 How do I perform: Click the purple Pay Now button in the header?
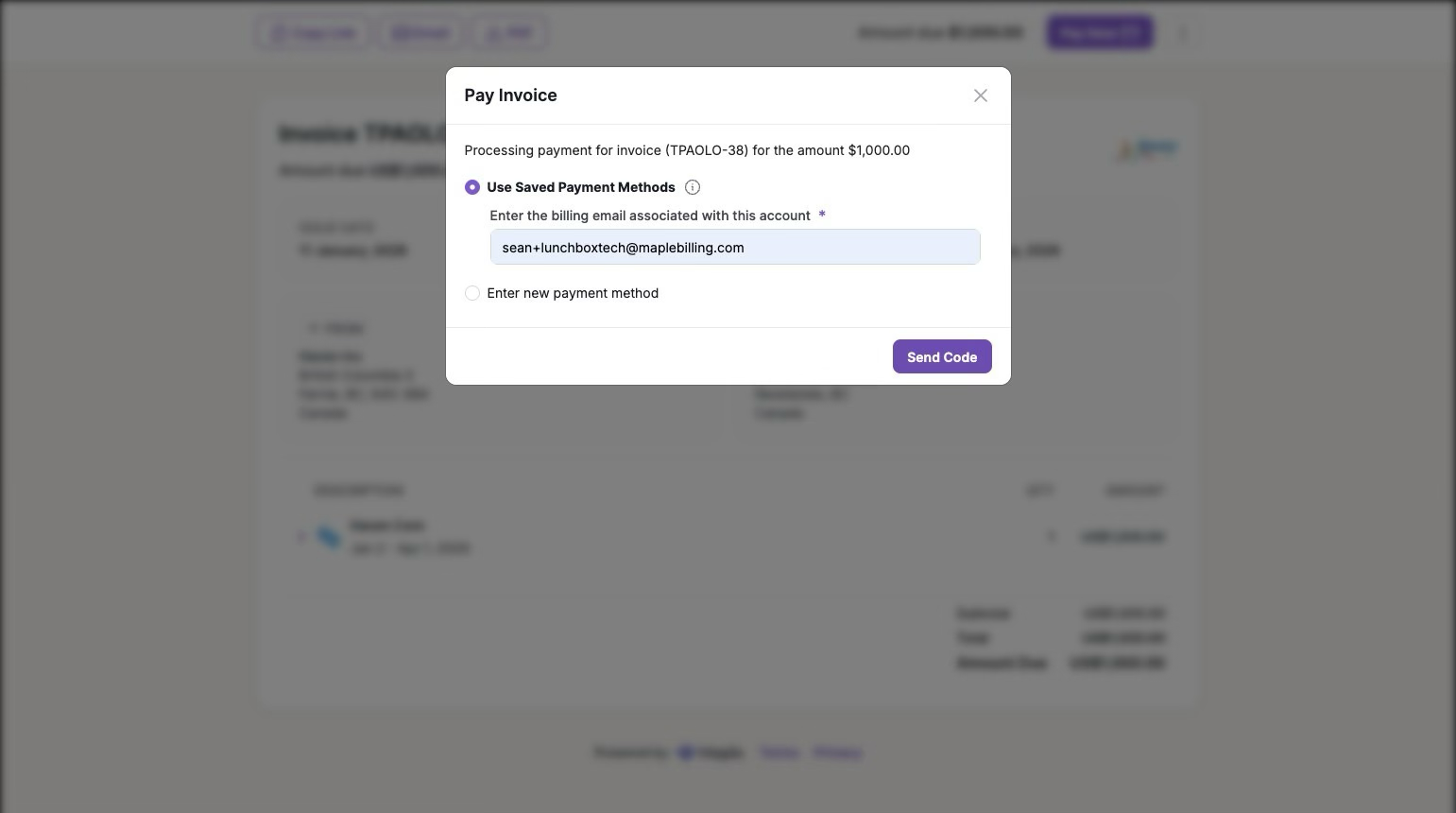[1100, 33]
